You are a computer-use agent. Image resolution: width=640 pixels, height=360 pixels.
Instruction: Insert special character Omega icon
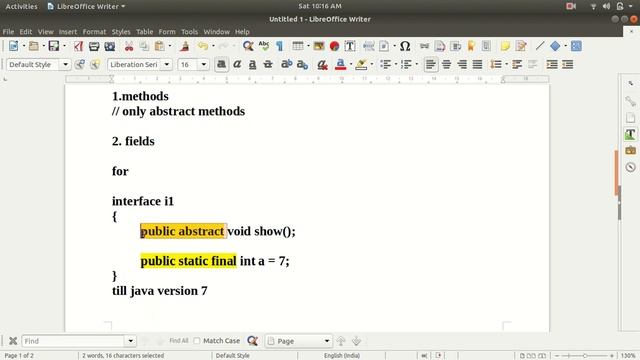[x=405, y=46]
